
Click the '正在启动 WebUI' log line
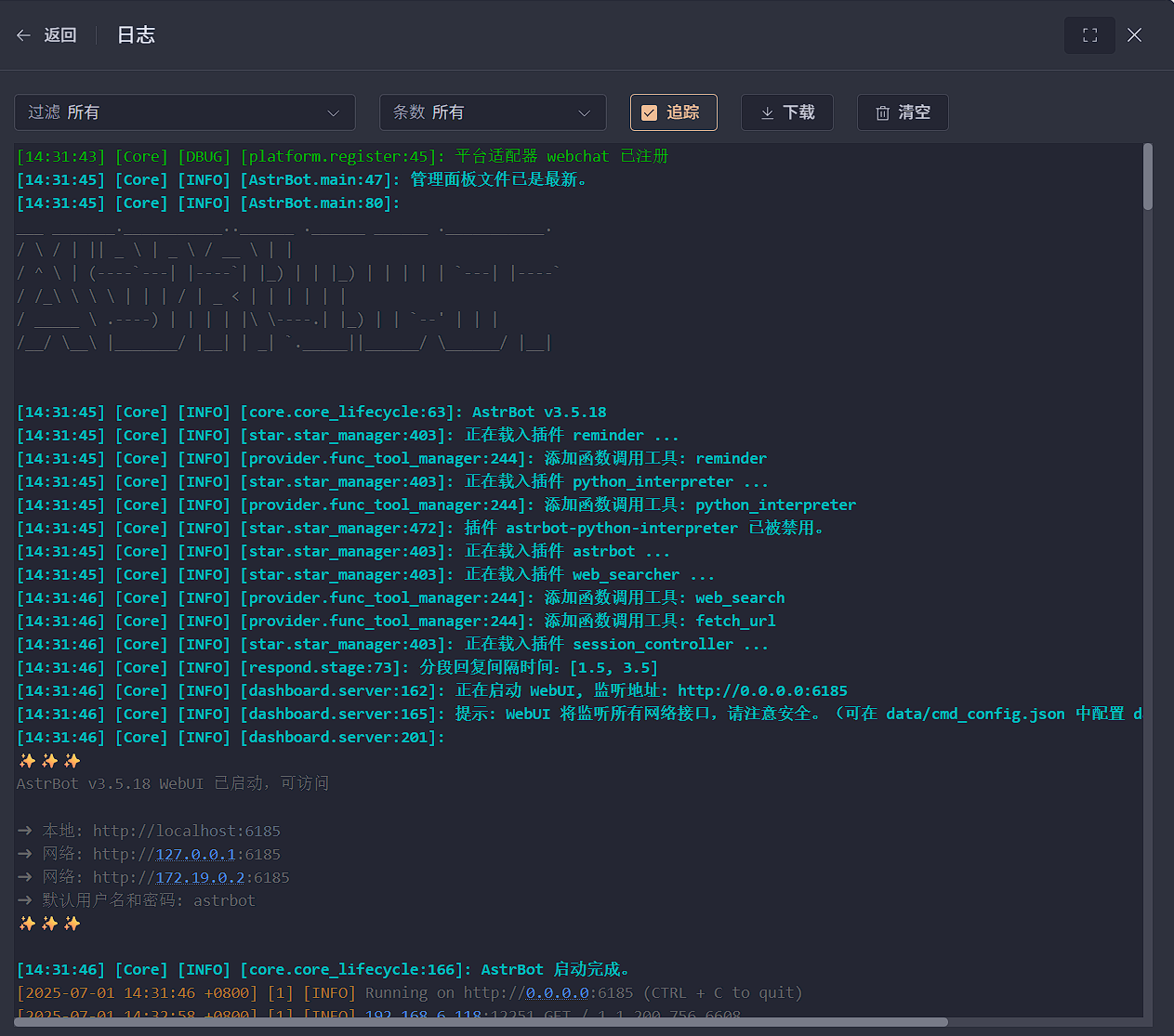[432, 691]
